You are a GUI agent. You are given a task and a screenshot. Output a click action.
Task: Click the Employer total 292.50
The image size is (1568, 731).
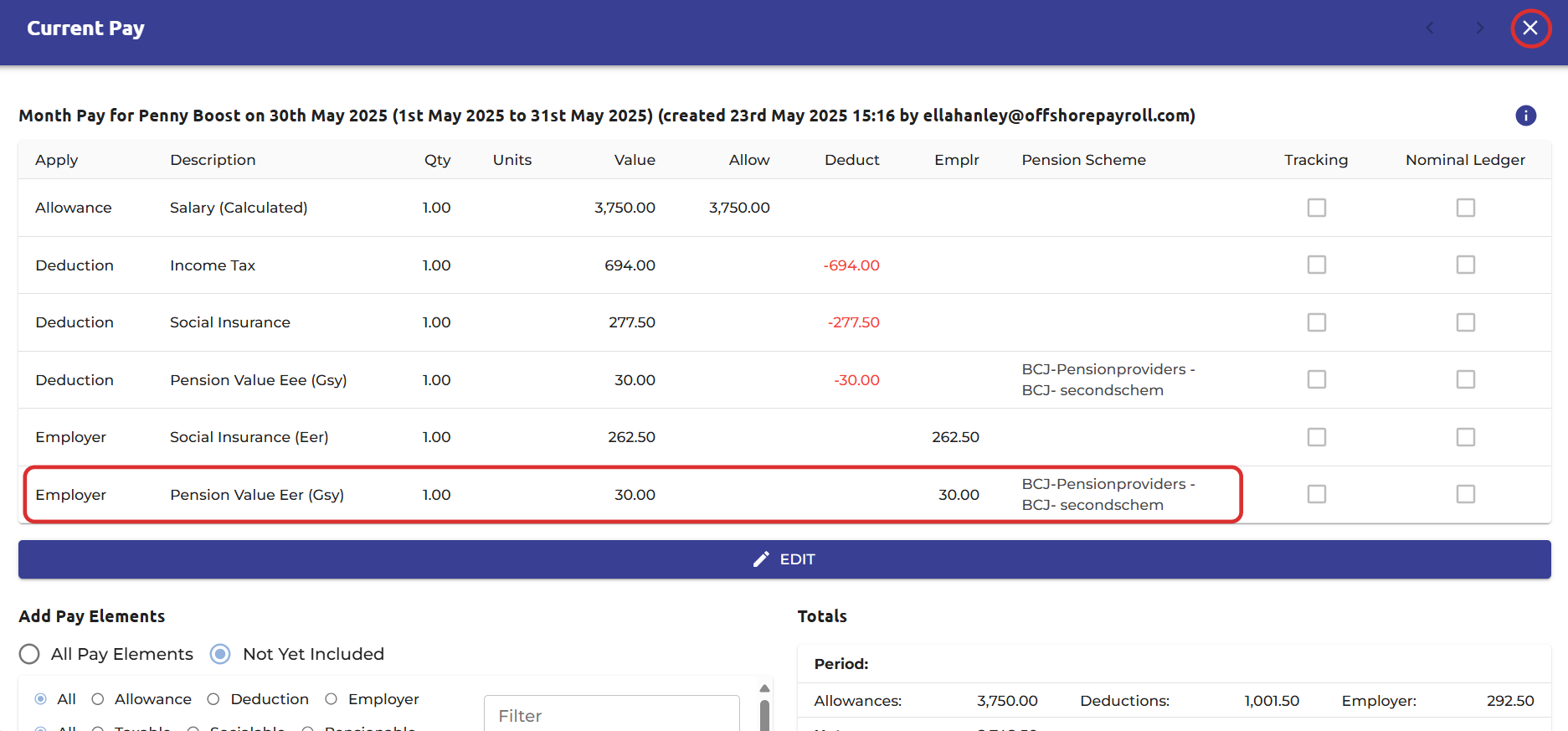tap(1510, 701)
